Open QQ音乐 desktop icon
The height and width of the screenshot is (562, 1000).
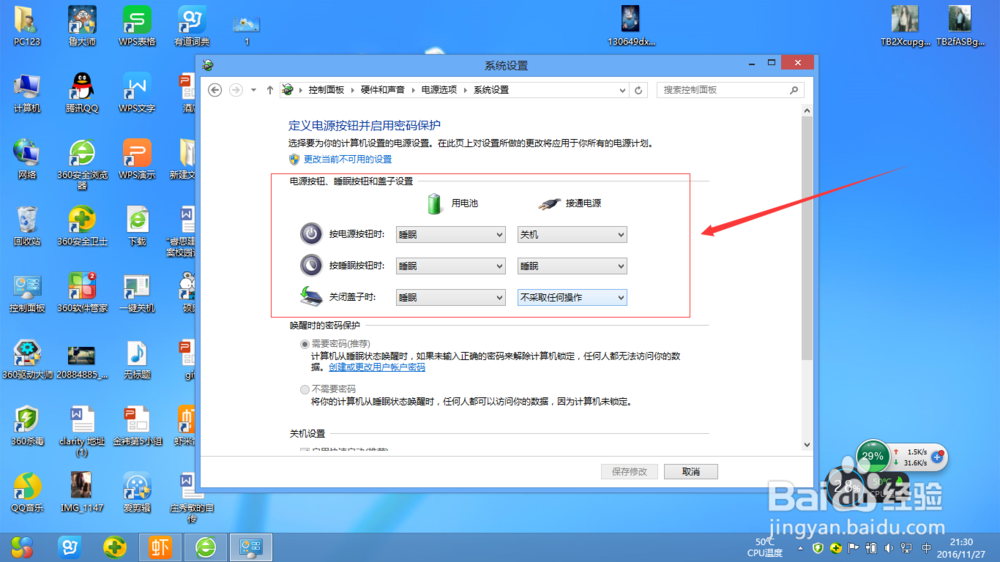point(26,492)
